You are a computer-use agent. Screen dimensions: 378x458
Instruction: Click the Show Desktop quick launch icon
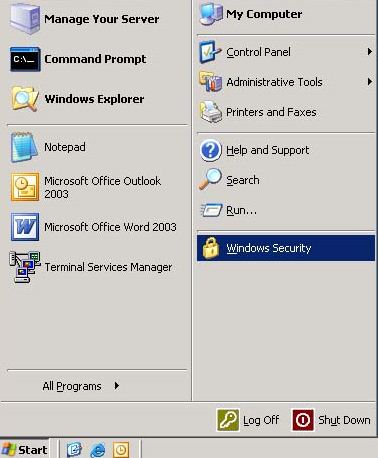click(74, 450)
